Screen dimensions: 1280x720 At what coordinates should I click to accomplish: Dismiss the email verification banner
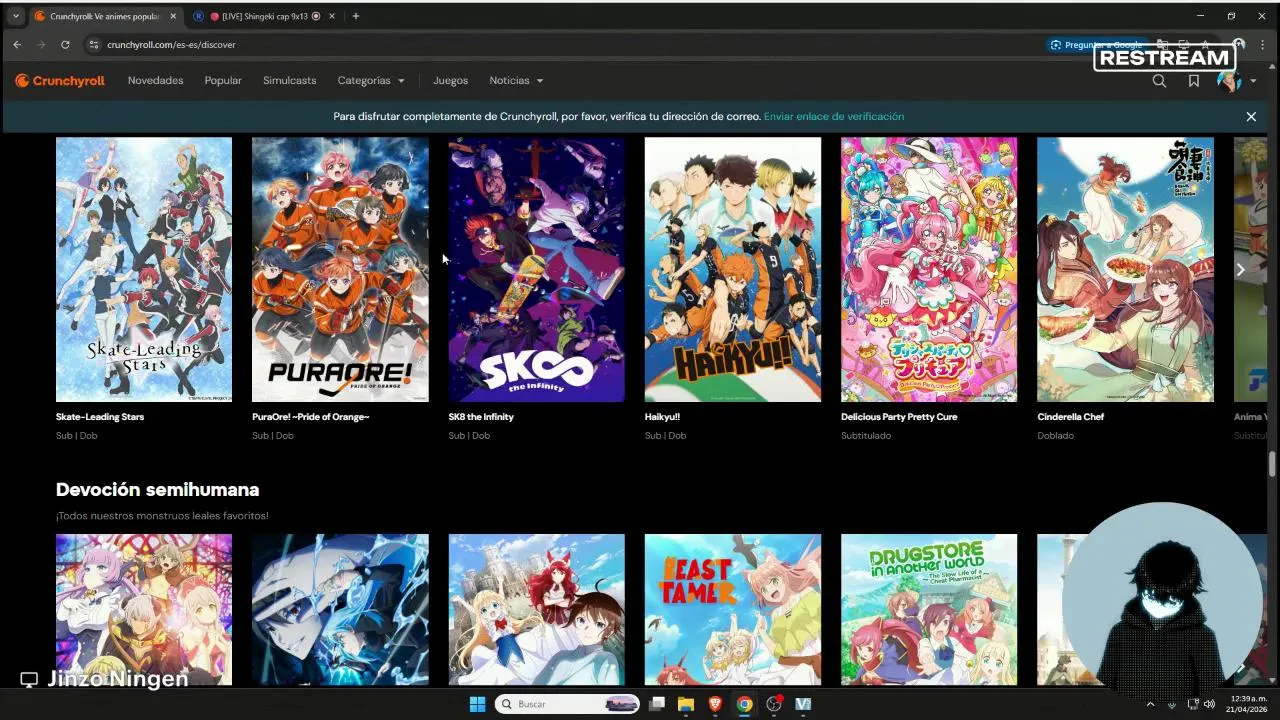coord(1251,116)
